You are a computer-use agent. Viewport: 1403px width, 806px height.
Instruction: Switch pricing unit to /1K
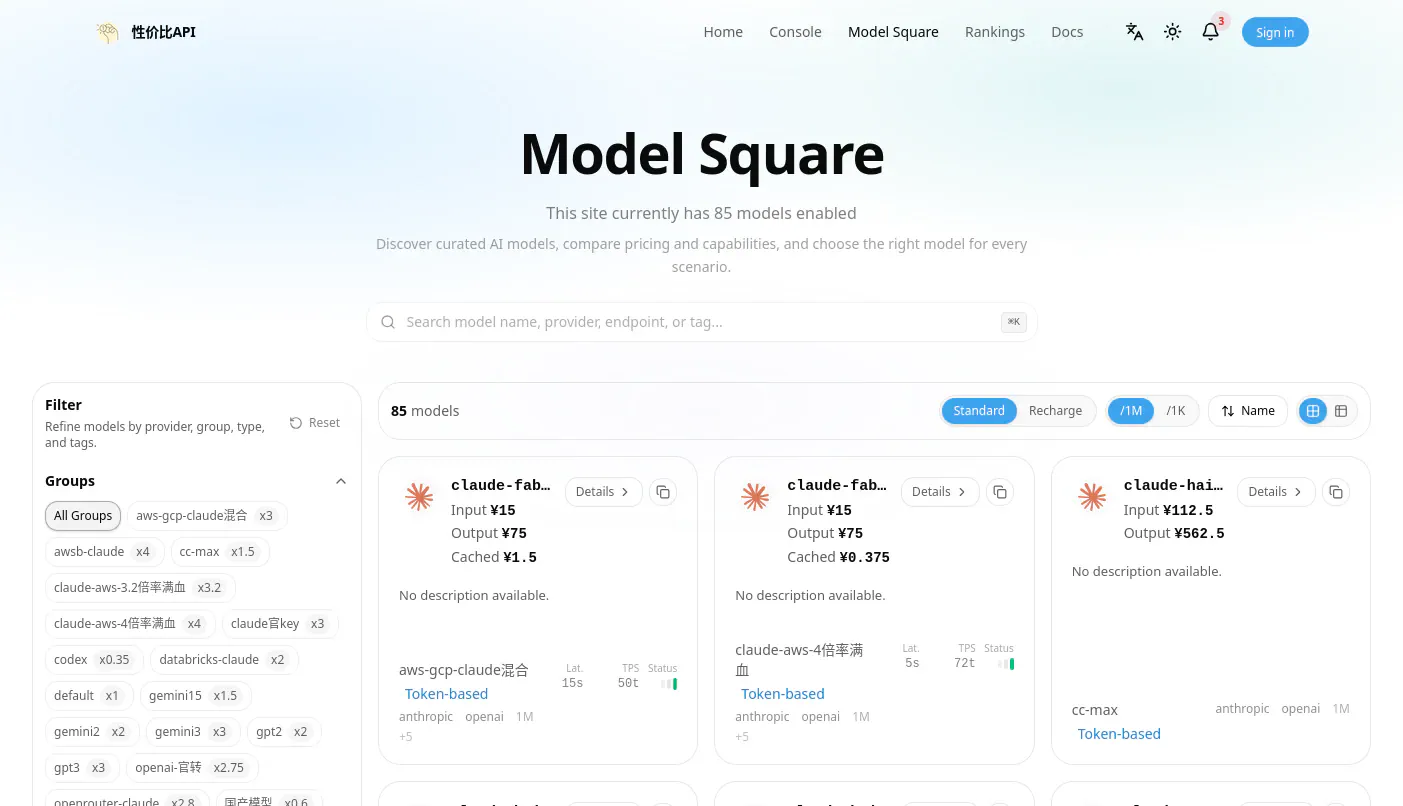(1175, 411)
